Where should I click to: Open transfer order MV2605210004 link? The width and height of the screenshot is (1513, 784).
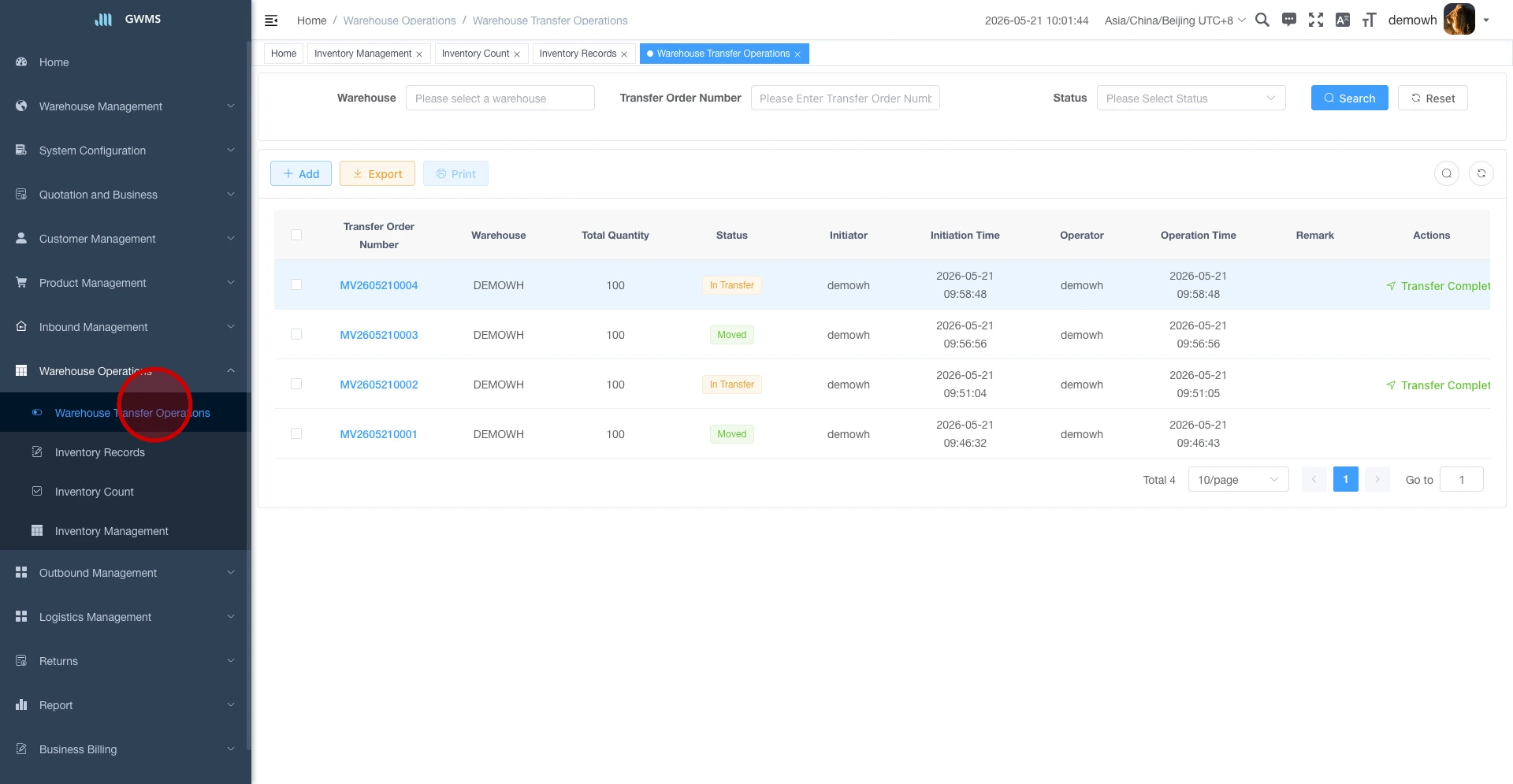379,285
